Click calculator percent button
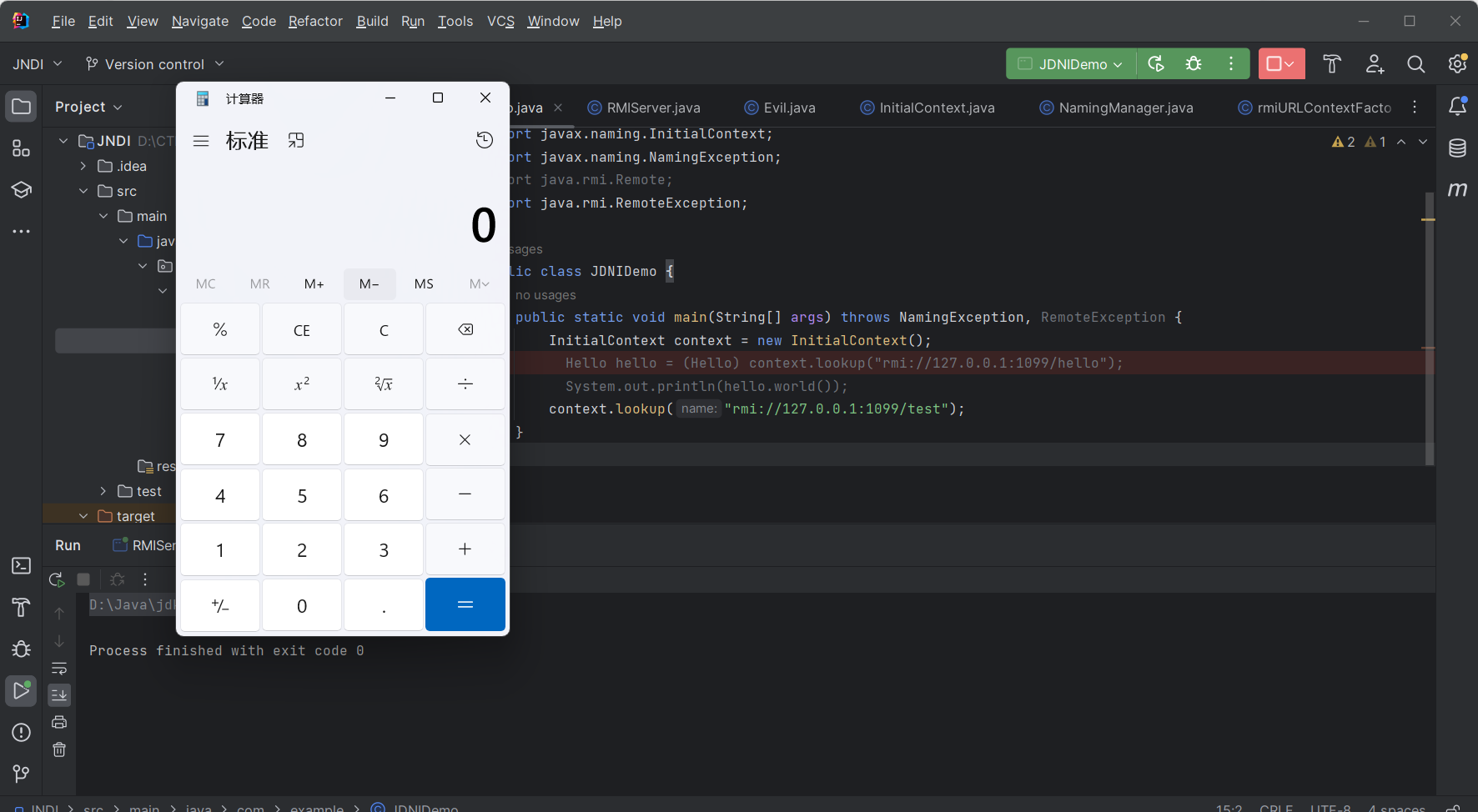 point(220,329)
